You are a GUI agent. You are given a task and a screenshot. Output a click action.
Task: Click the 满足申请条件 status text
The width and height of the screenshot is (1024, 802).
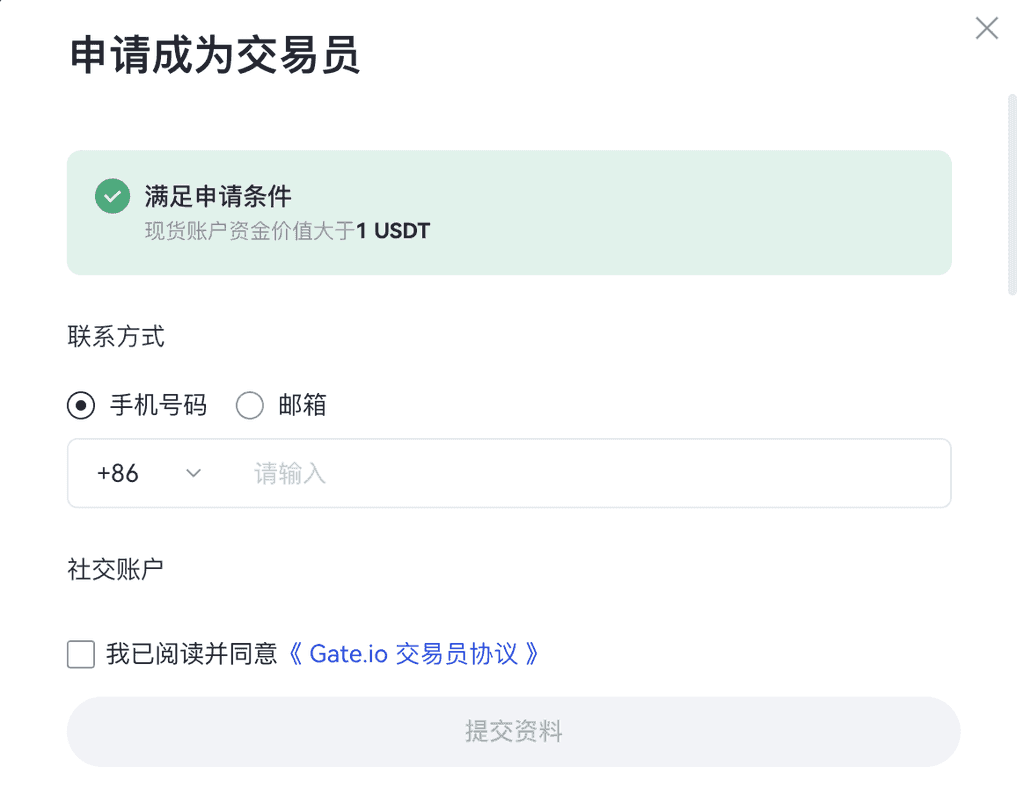tap(218, 196)
